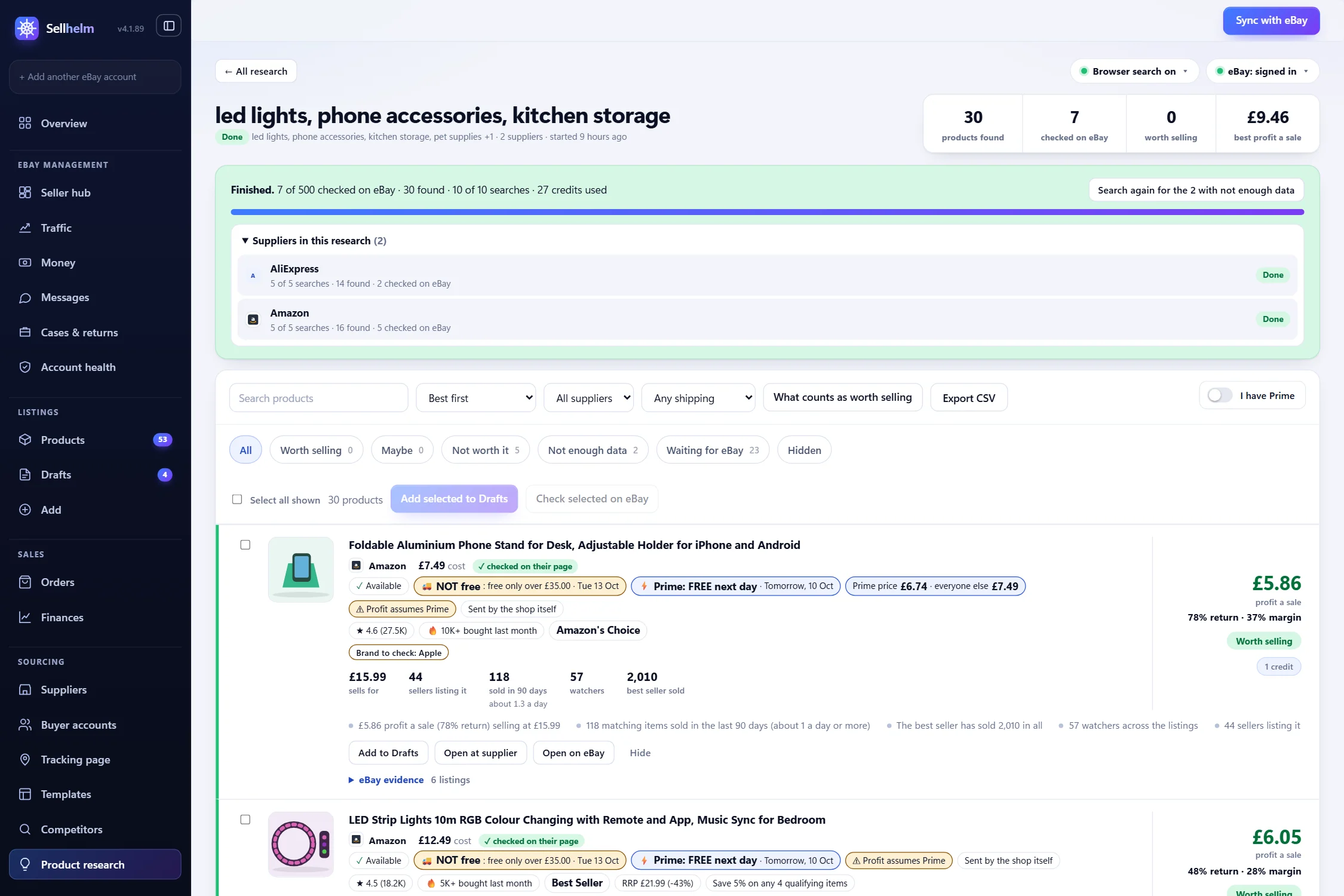Image resolution: width=1344 pixels, height=896 pixels.
Task: Open the Best first sort dropdown
Action: 476,398
